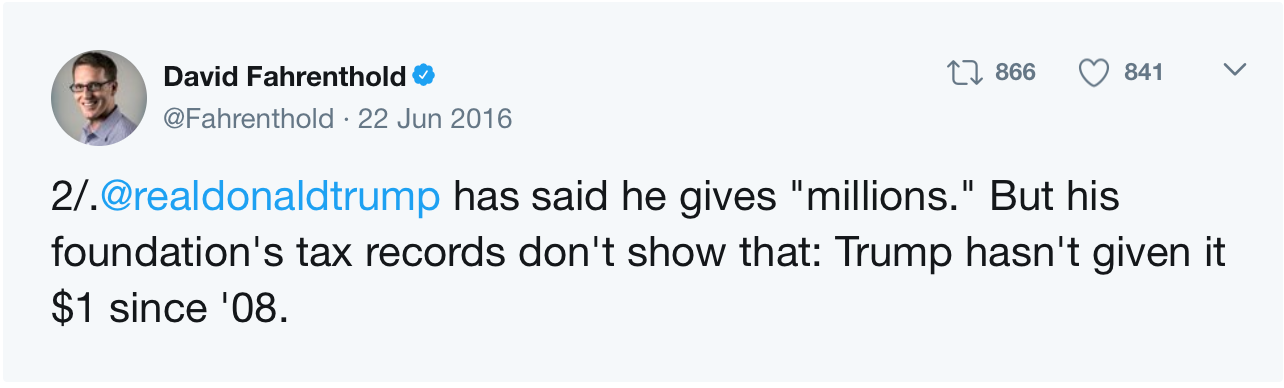Screen dimensions: 1284x388
Task: Open David Fahrenthold's profile photo
Action: pos(98,97)
